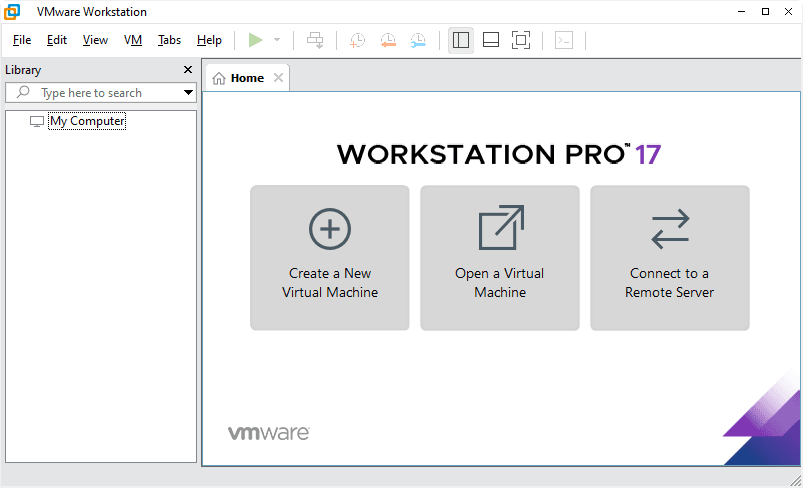Close the Library panel
This screenshot has width=803, height=488.
tap(187, 70)
